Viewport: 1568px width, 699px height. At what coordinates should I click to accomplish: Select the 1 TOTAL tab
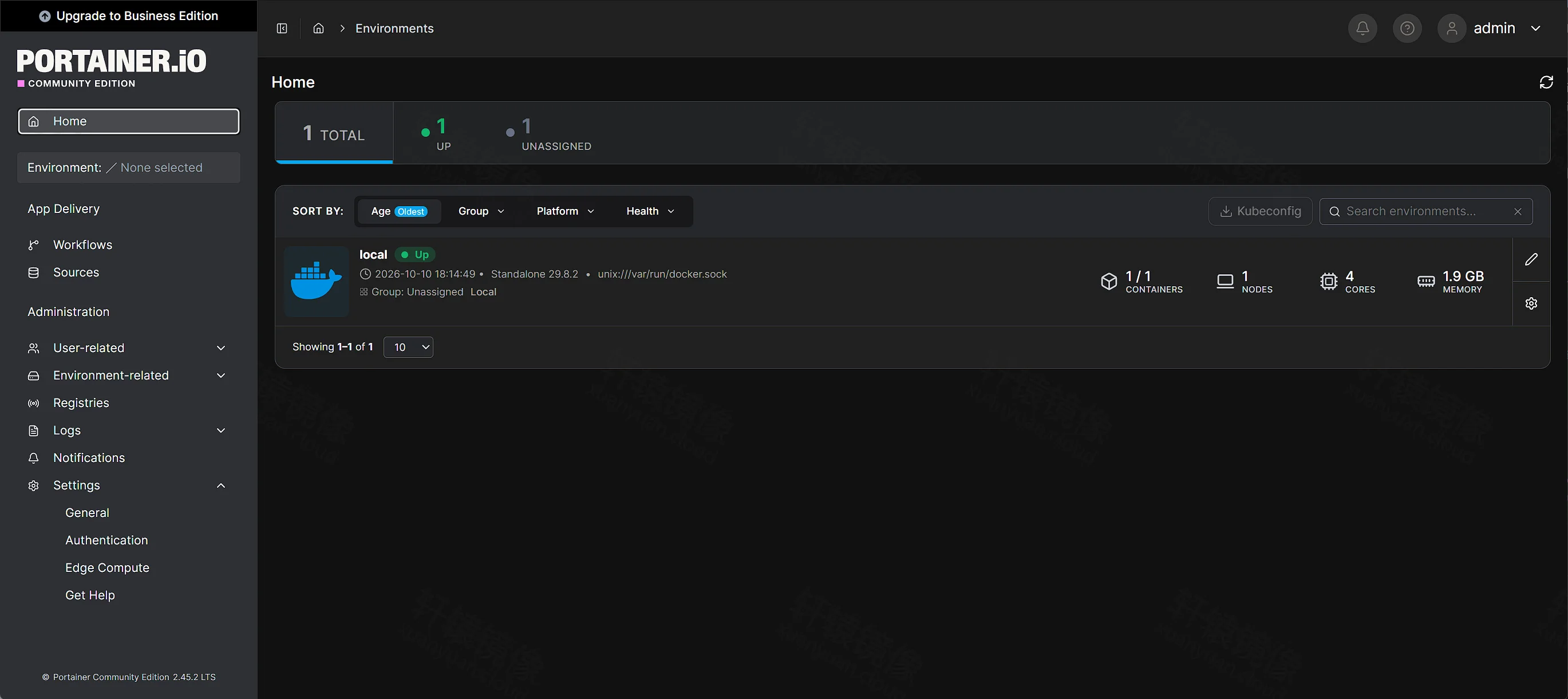tap(334, 133)
